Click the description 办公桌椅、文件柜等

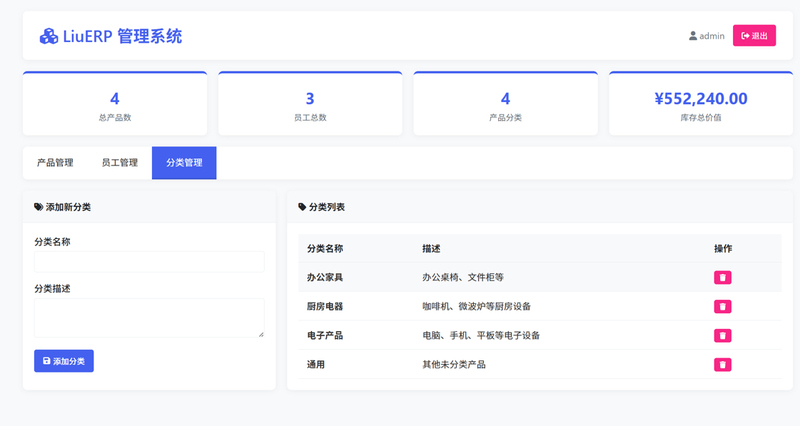[x=463, y=277]
